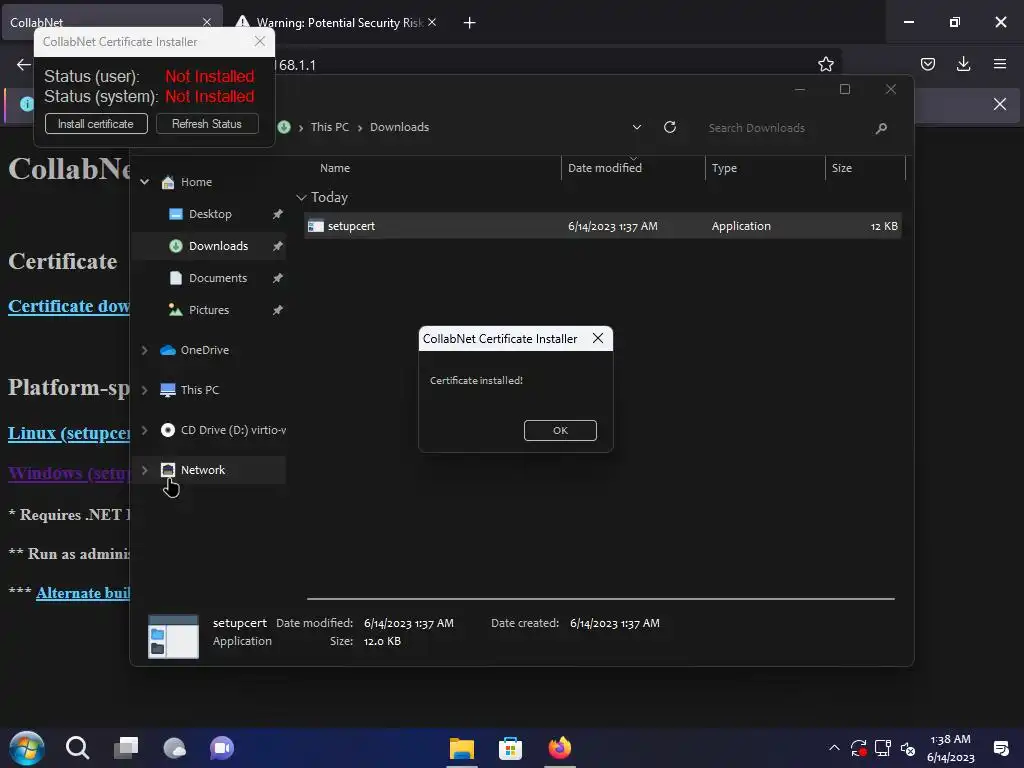Viewport: 1024px width, 768px height.
Task: Open the Windows Start menu
Action: [x=27, y=748]
